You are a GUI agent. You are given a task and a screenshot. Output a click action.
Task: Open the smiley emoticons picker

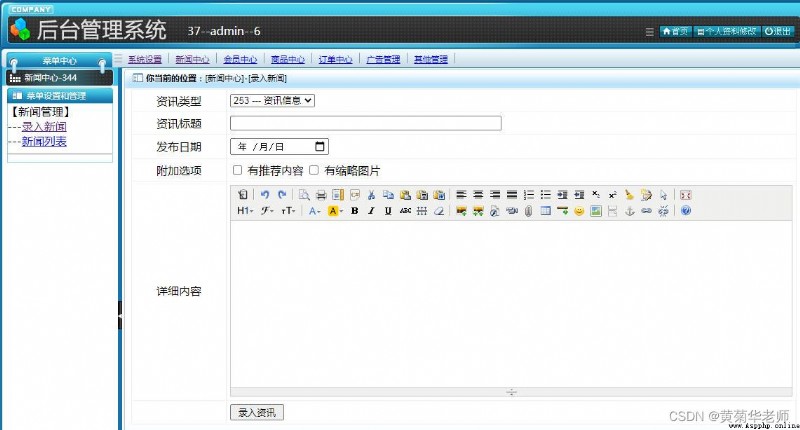point(579,211)
